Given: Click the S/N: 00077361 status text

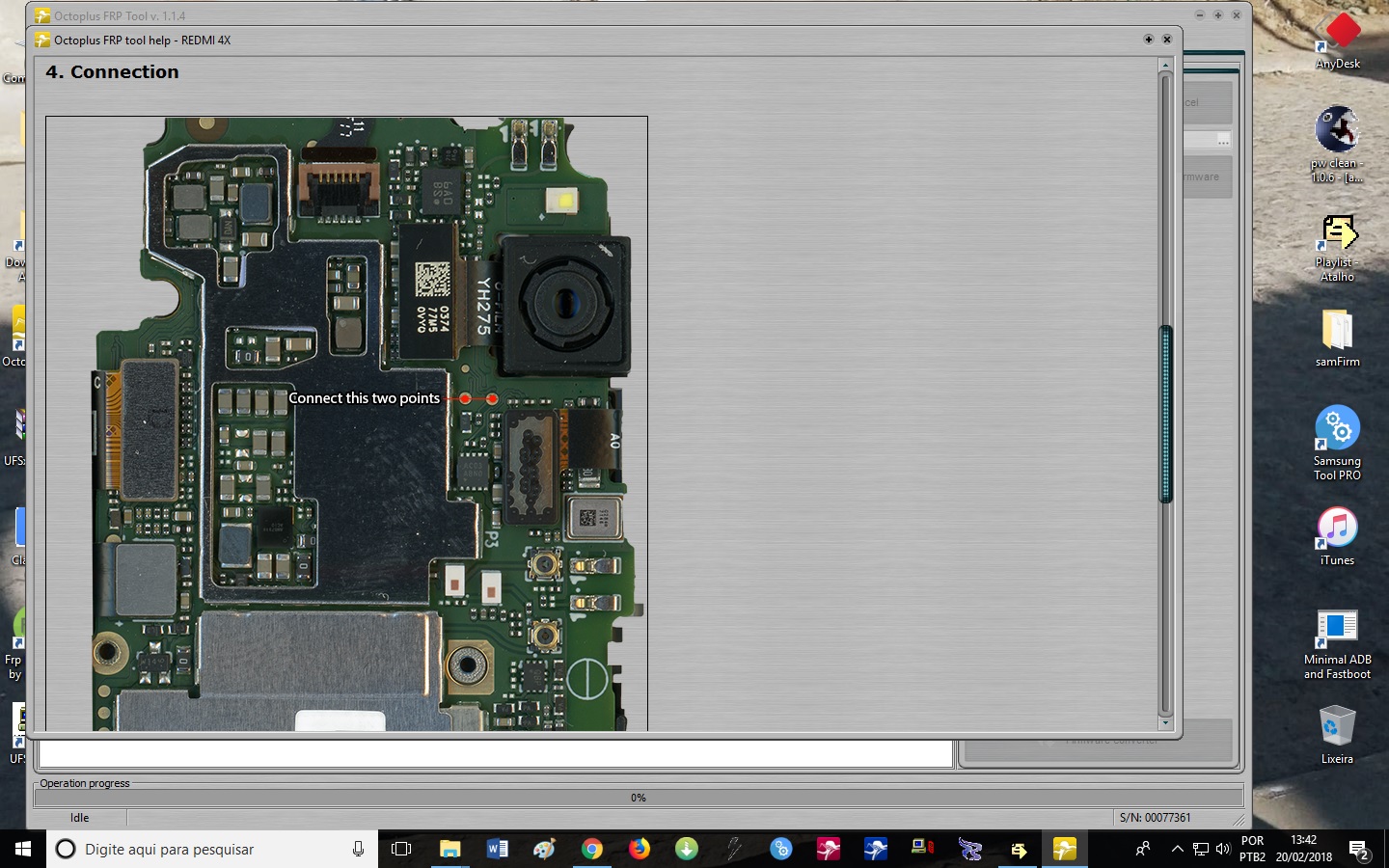Looking at the screenshot, I should [1155, 818].
